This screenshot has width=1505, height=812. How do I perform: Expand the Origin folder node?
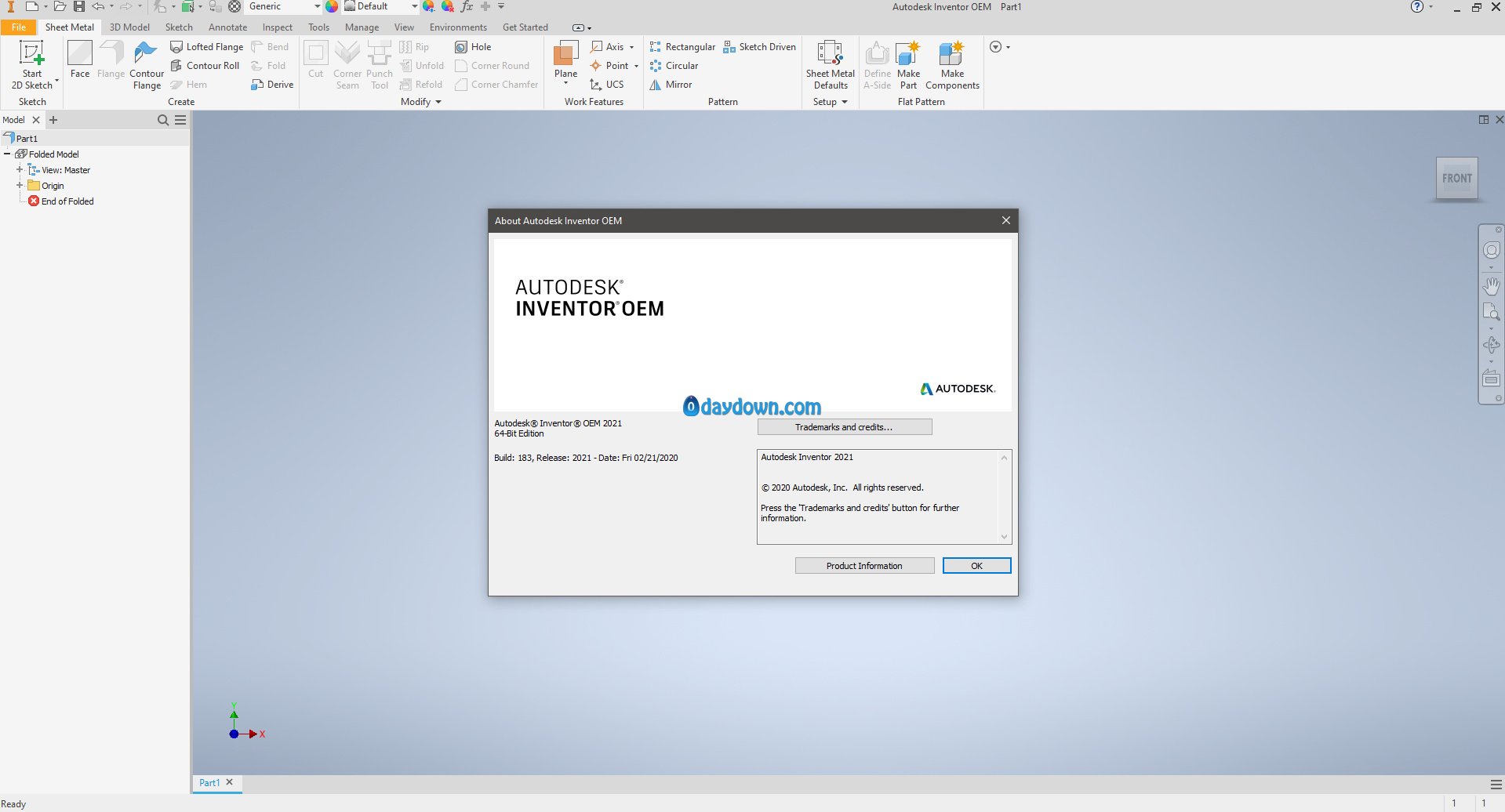click(20, 186)
